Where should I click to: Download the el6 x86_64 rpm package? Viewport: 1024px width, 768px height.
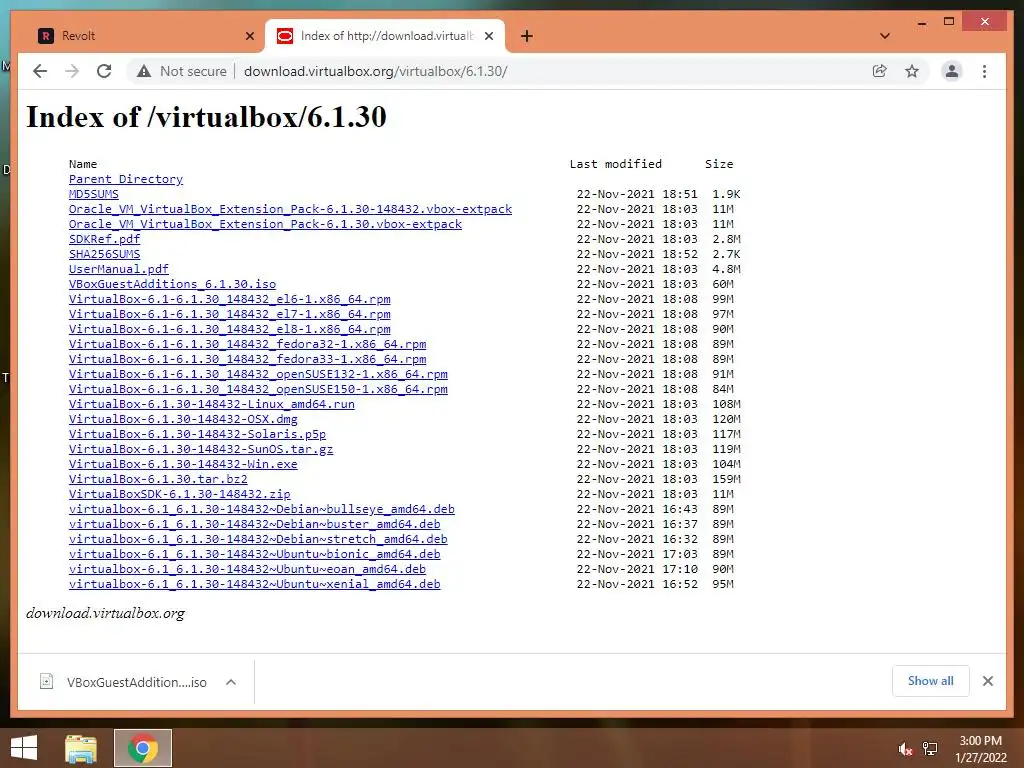(x=230, y=299)
